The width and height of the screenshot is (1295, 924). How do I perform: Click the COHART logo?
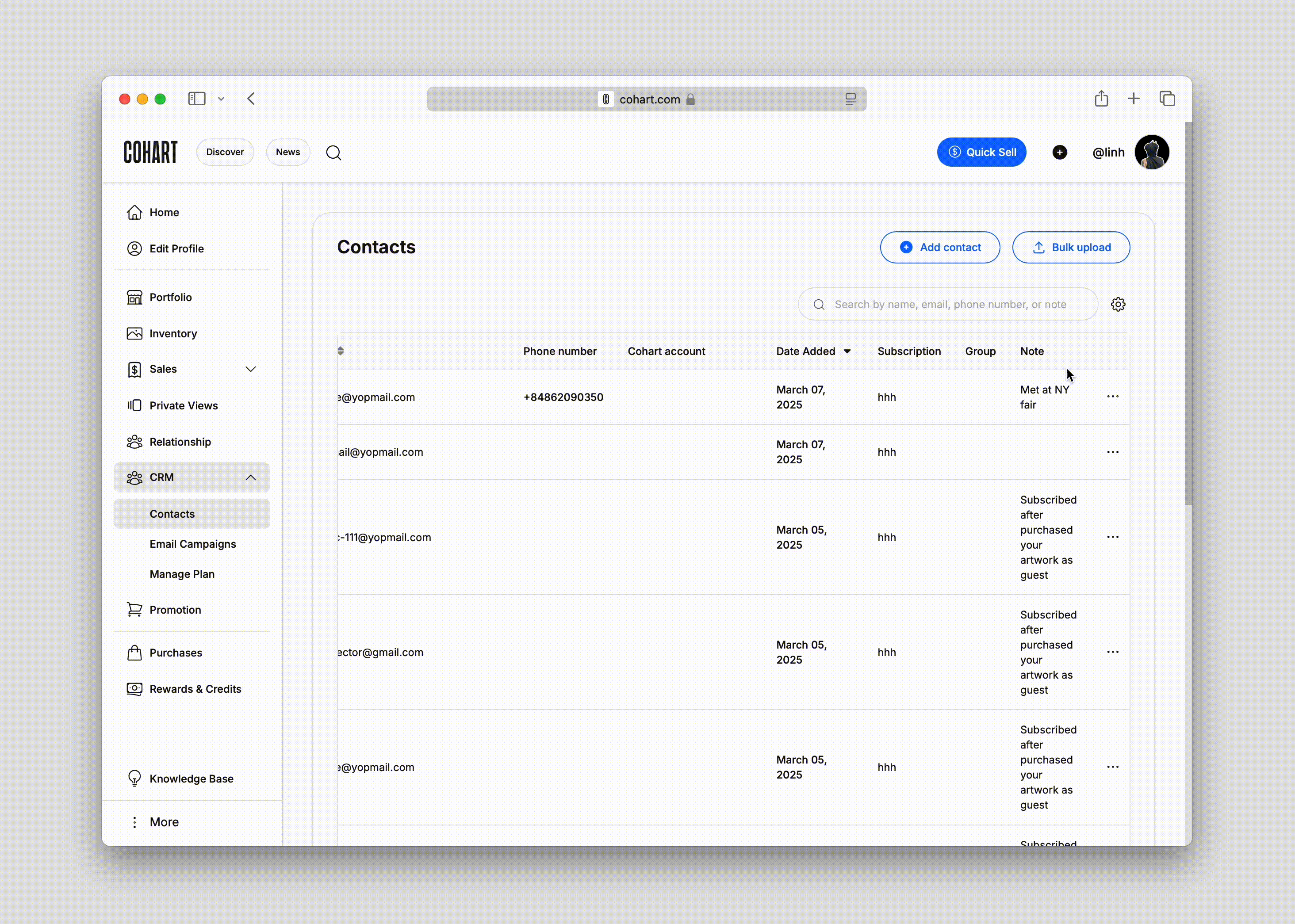click(x=150, y=152)
